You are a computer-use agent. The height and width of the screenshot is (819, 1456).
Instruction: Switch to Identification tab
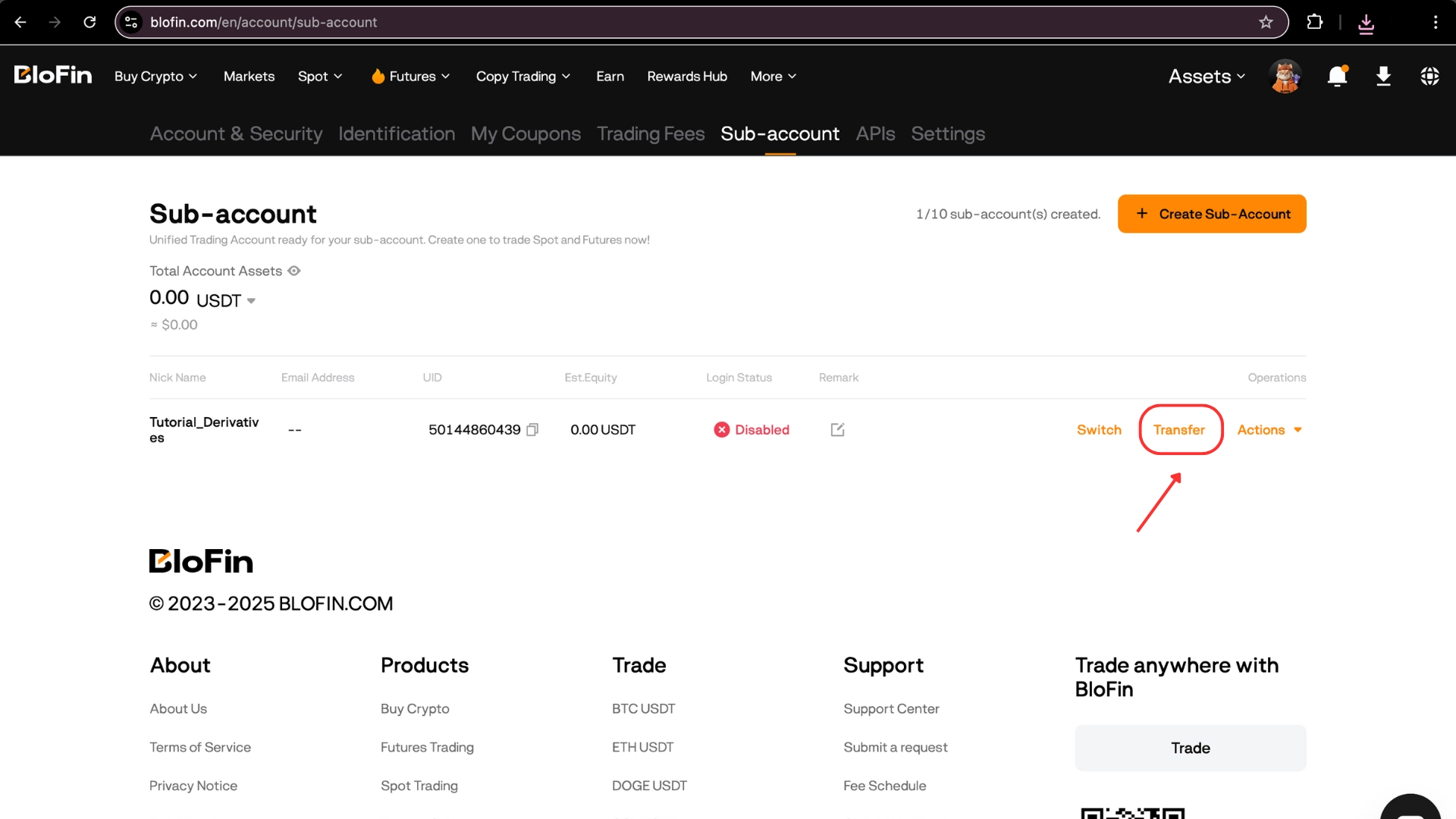click(397, 133)
